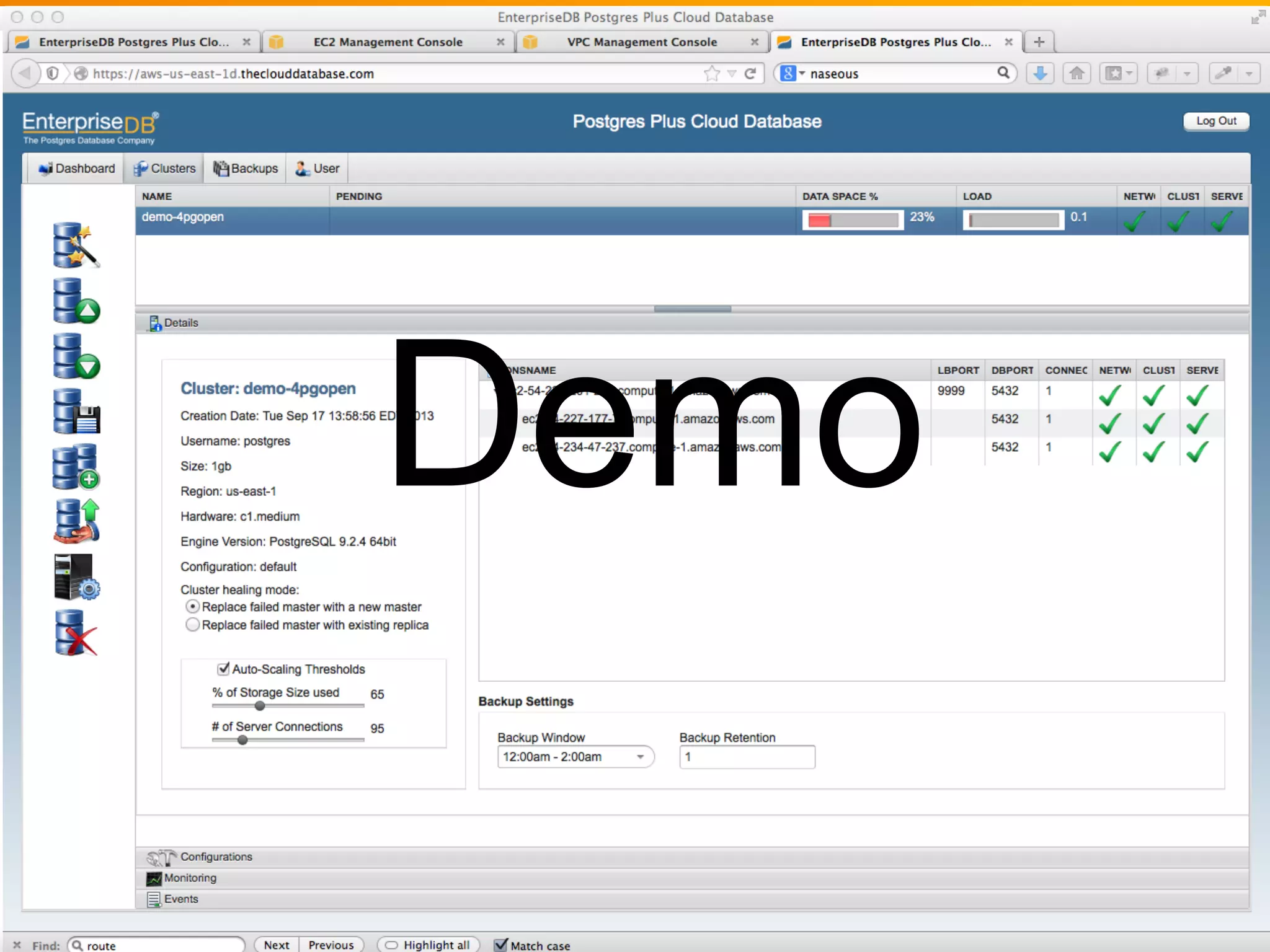The width and height of the screenshot is (1270, 952).
Task: Click the browser URL address bar
Action: coord(397,74)
